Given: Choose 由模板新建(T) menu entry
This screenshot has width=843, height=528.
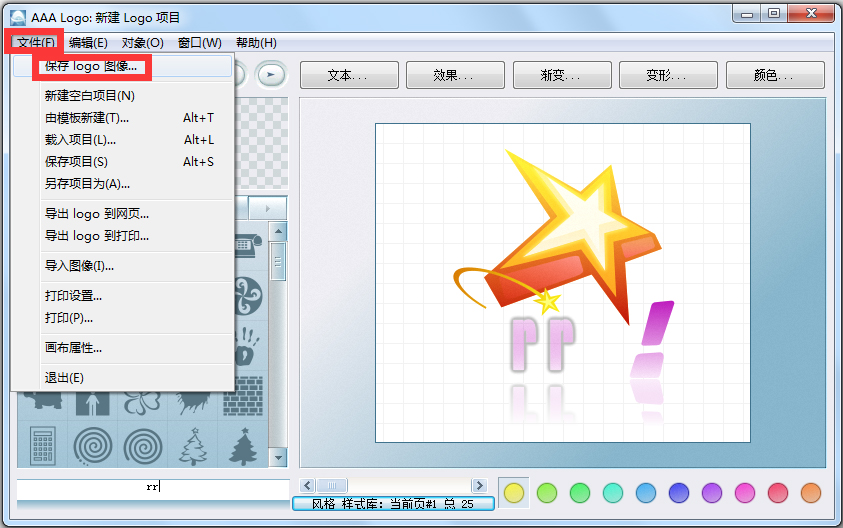Looking at the screenshot, I should (x=87, y=118).
